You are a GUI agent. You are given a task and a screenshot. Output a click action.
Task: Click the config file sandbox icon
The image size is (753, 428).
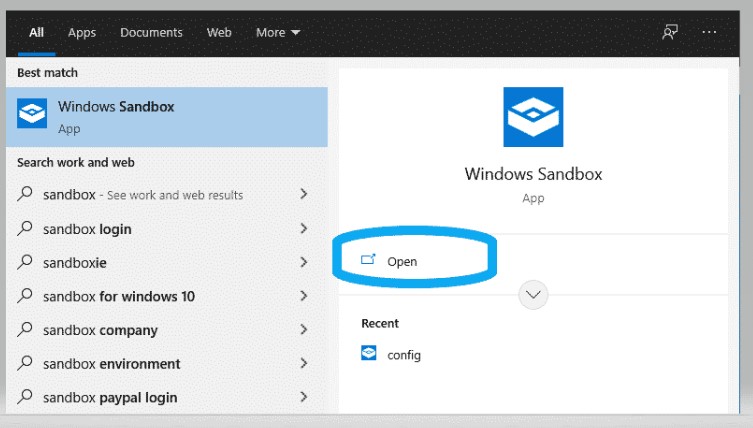[x=368, y=353]
